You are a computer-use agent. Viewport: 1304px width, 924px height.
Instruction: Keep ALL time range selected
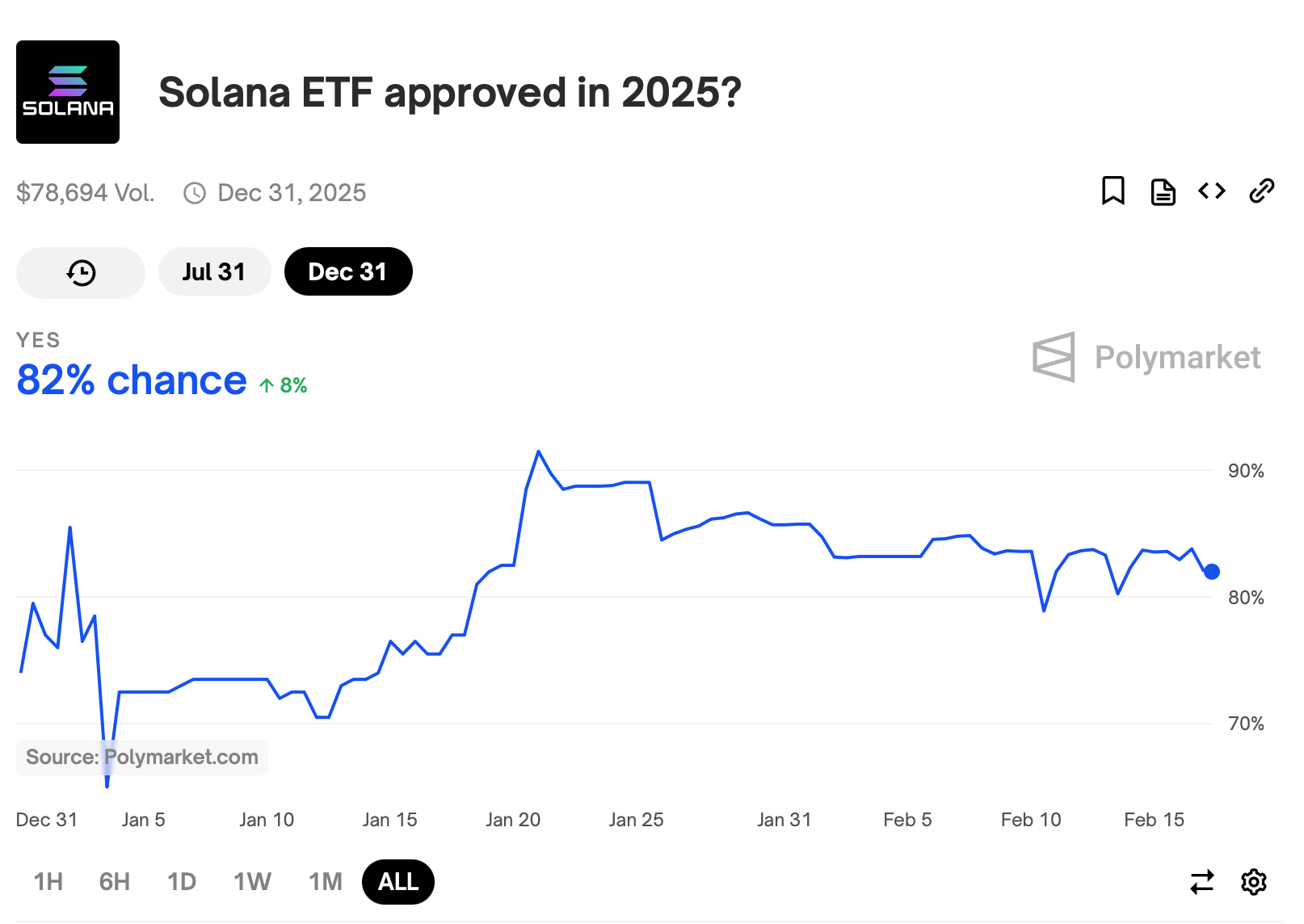click(398, 882)
